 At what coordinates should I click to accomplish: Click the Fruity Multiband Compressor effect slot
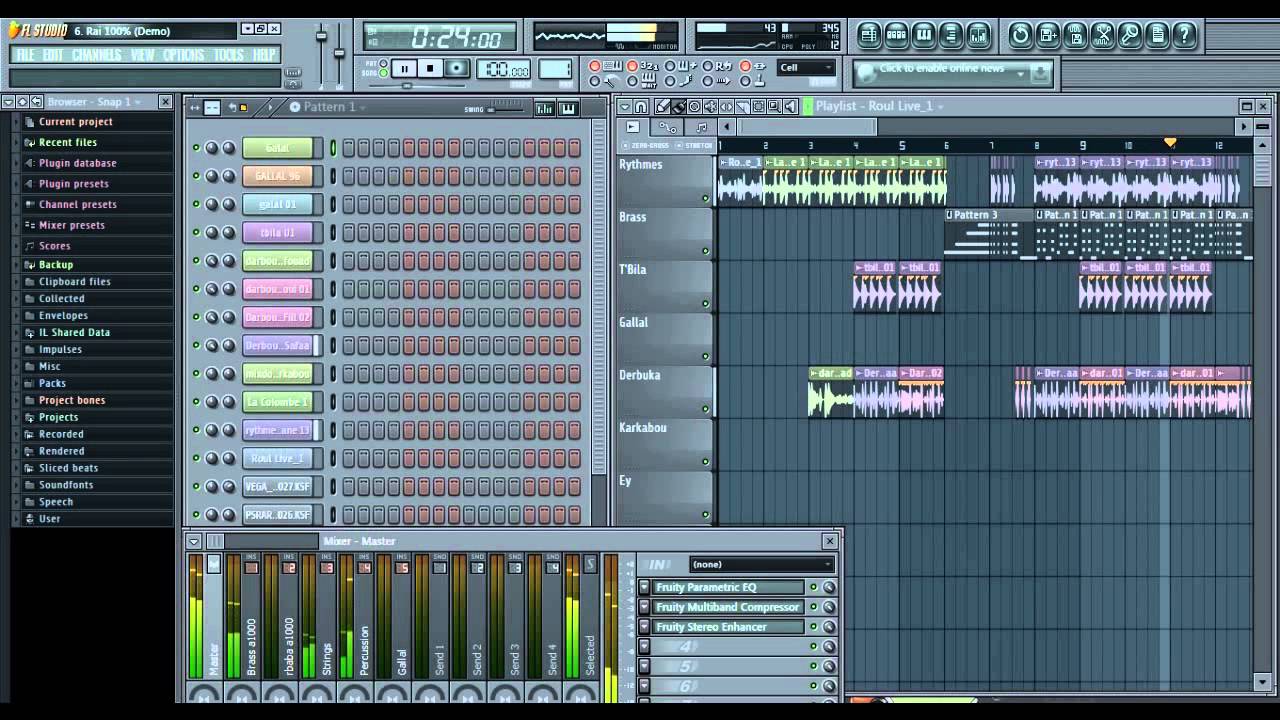(x=728, y=607)
